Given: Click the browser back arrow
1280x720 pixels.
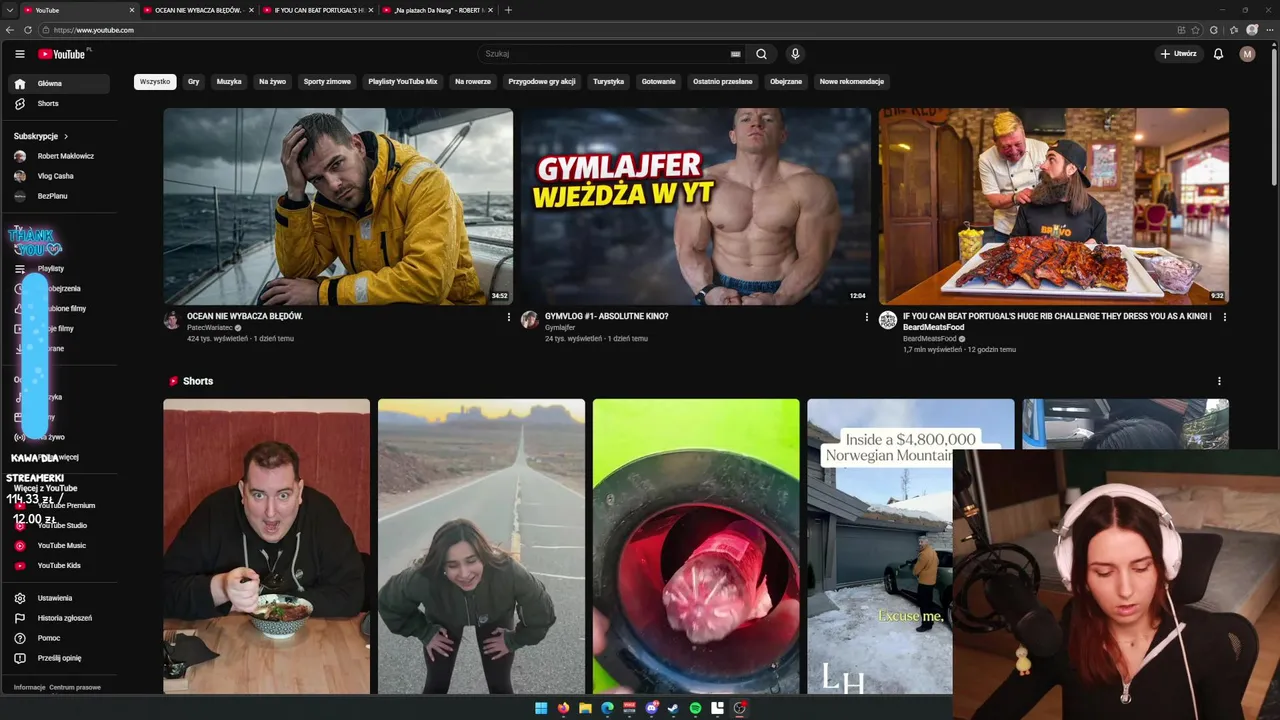Looking at the screenshot, I should 12,30.
